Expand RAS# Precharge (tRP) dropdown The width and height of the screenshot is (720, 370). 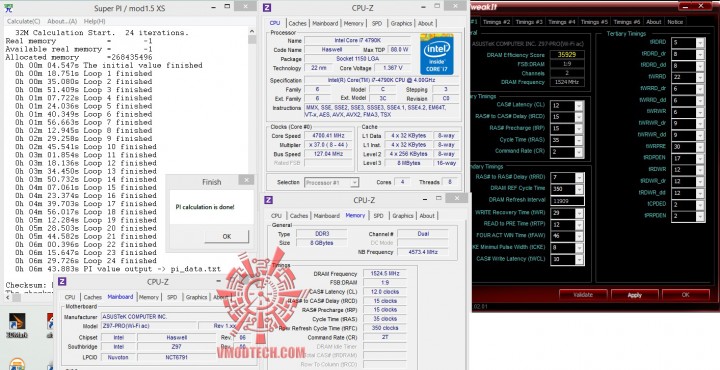[x=579, y=129]
